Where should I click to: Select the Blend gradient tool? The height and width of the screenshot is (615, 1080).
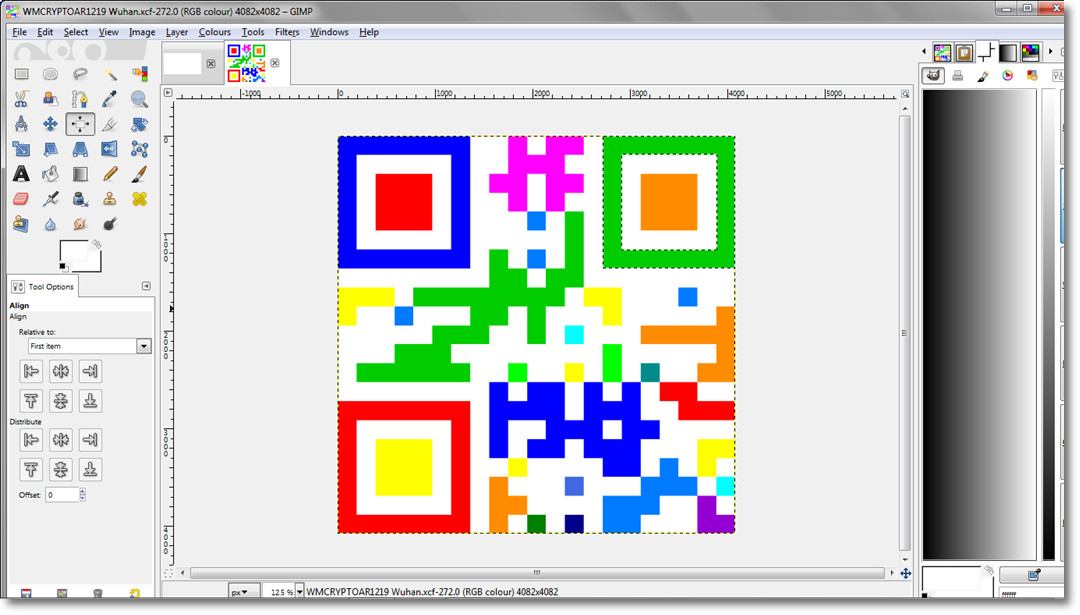(80, 174)
